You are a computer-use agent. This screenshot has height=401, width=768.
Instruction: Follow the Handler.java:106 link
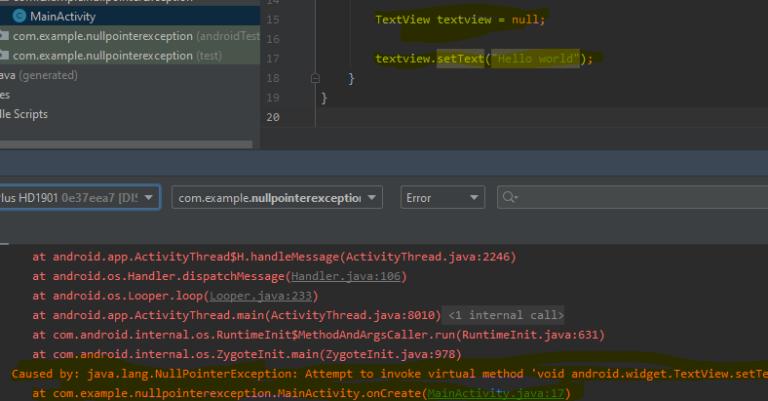(346, 276)
